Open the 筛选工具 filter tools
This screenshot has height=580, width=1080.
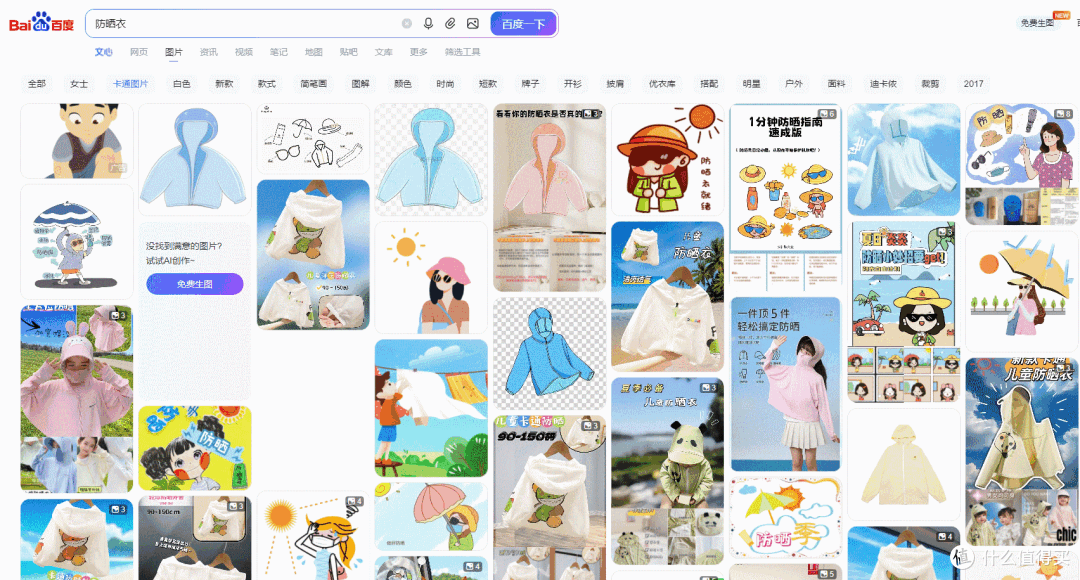click(463, 52)
